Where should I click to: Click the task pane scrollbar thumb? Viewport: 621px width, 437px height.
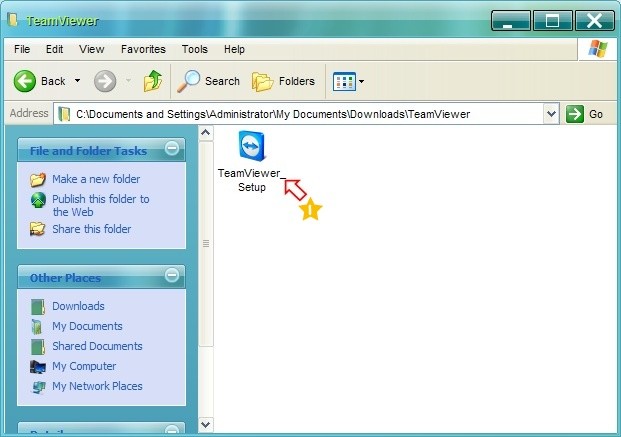206,244
